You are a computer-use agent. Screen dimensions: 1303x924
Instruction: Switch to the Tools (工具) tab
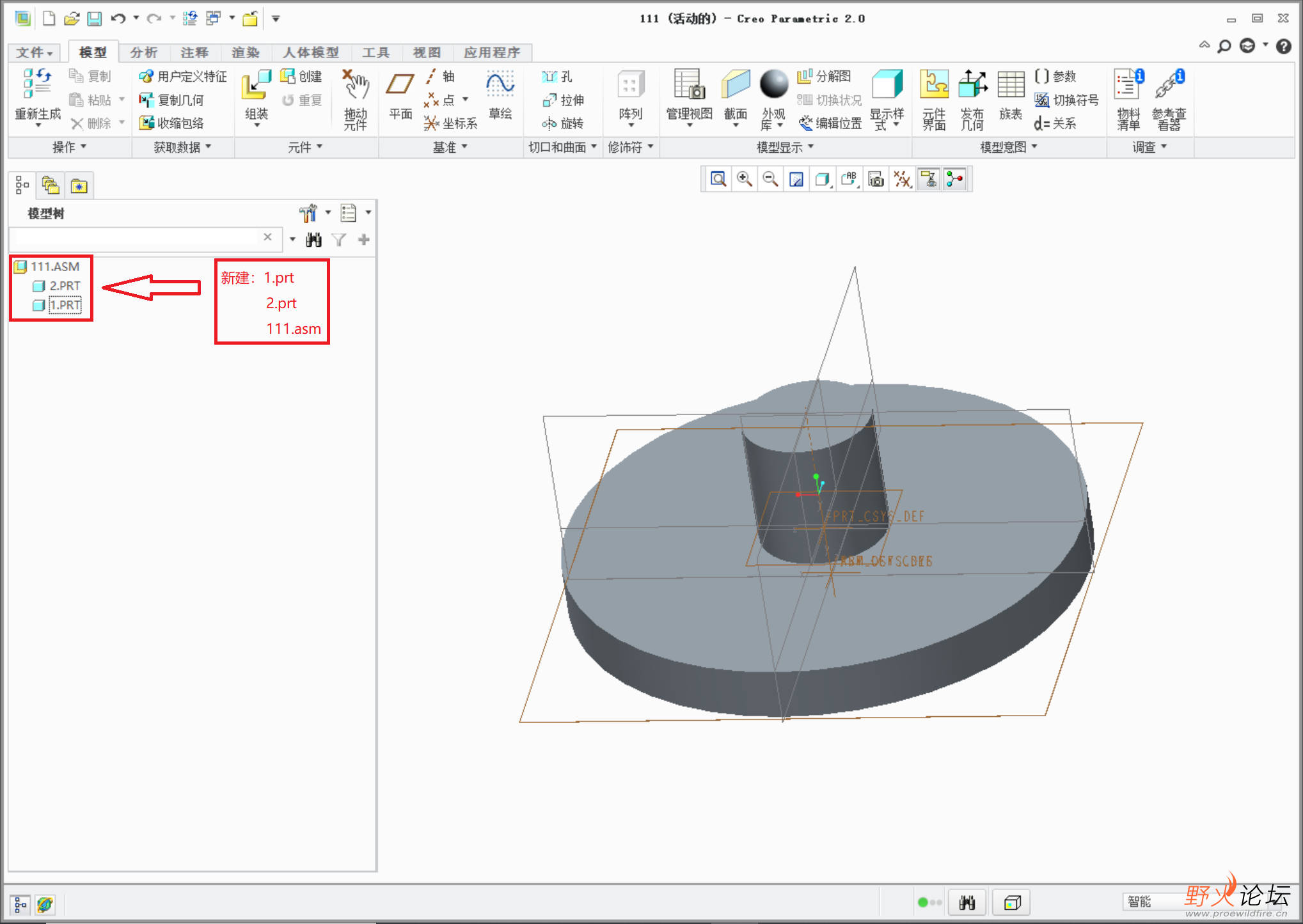pos(376,52)
